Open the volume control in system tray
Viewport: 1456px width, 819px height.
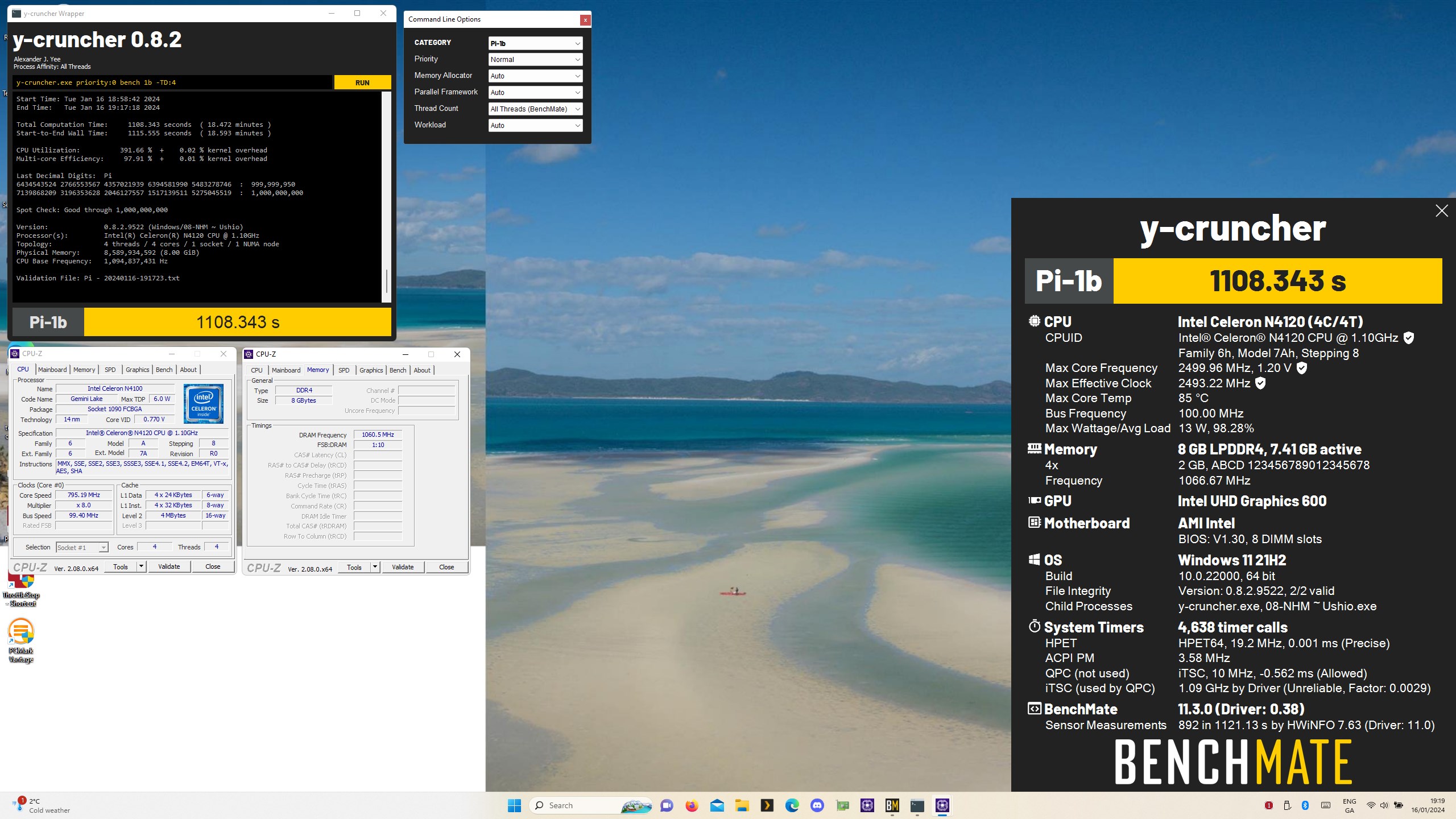1384,805
